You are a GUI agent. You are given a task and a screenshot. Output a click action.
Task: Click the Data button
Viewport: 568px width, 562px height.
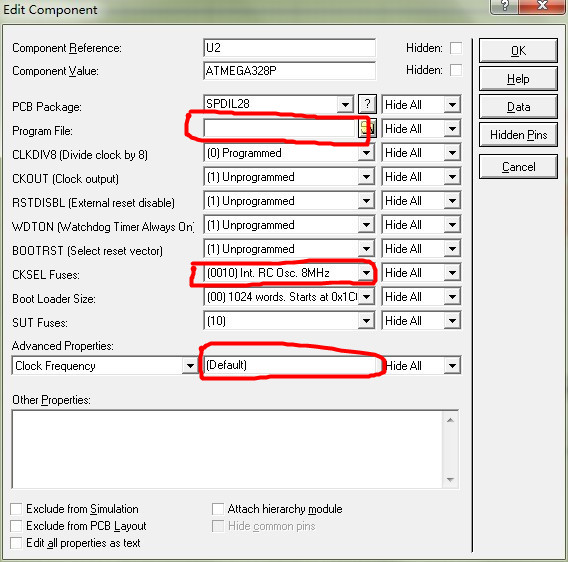(x=518, y=107)
